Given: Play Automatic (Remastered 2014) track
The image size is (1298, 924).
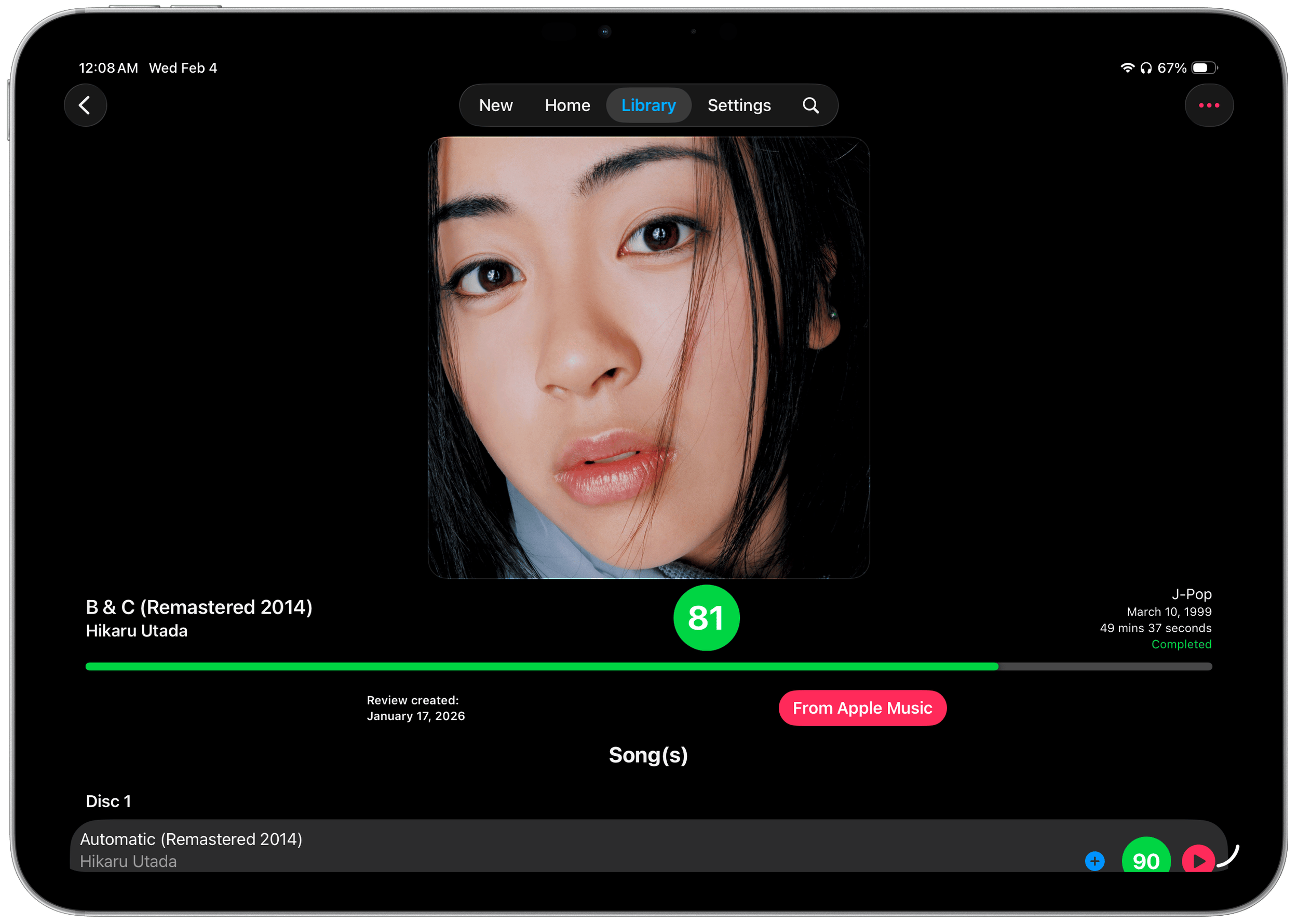Looking at the screenshot, I should pyautogui.click(x=1198, y=860).
